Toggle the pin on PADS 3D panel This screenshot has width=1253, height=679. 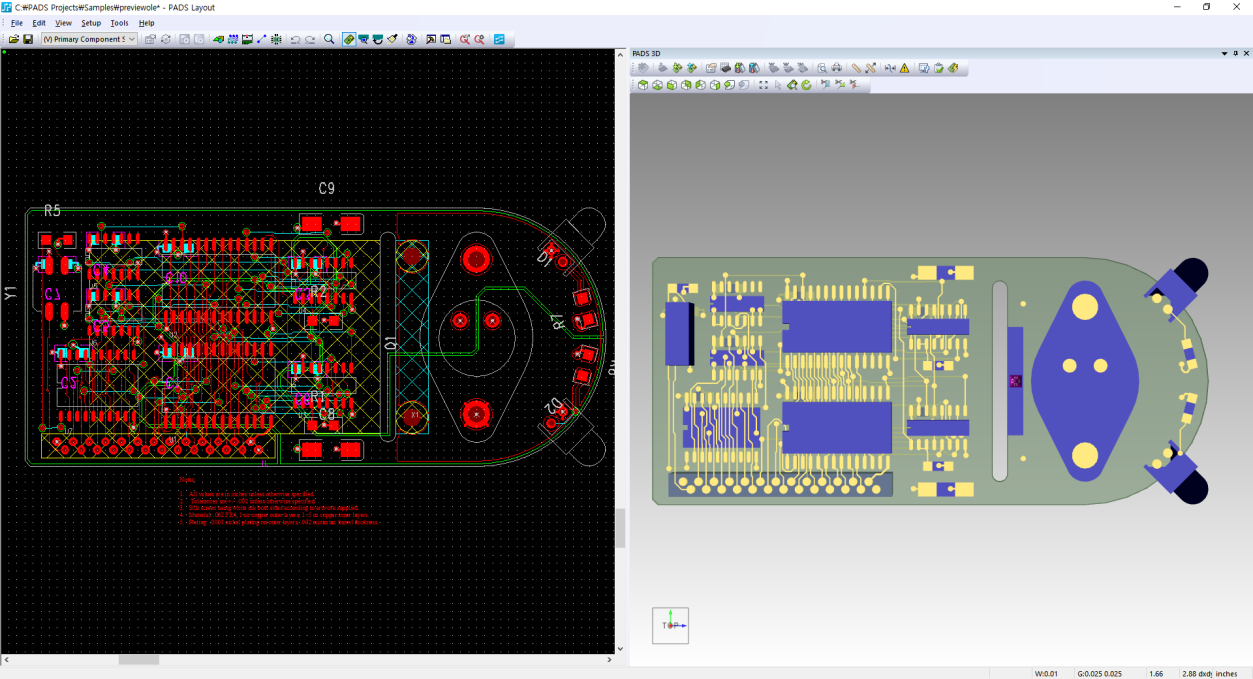coord(1235,53)
